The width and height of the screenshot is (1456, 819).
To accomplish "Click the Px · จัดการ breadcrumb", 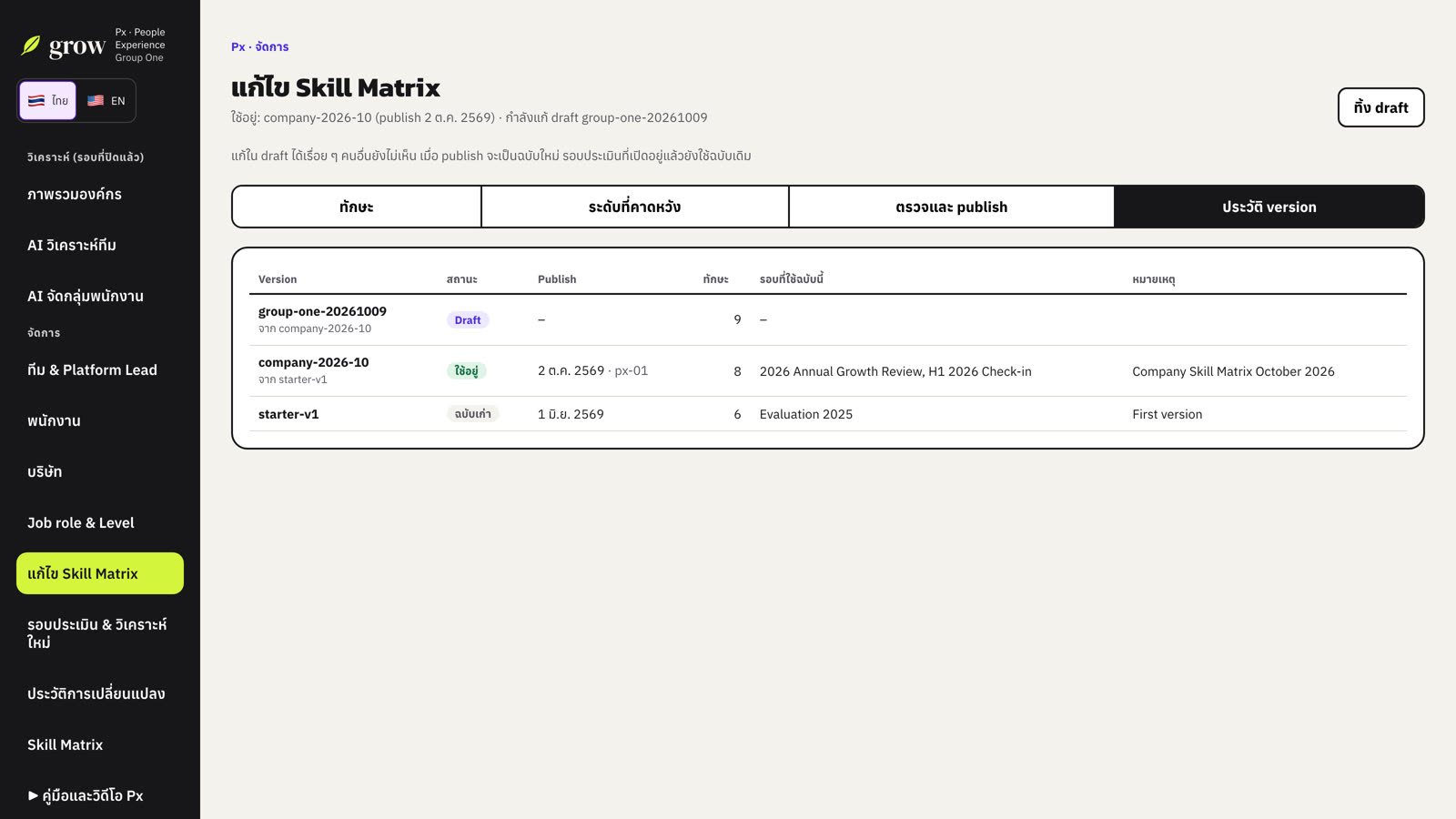I will (x=259, y=46).
